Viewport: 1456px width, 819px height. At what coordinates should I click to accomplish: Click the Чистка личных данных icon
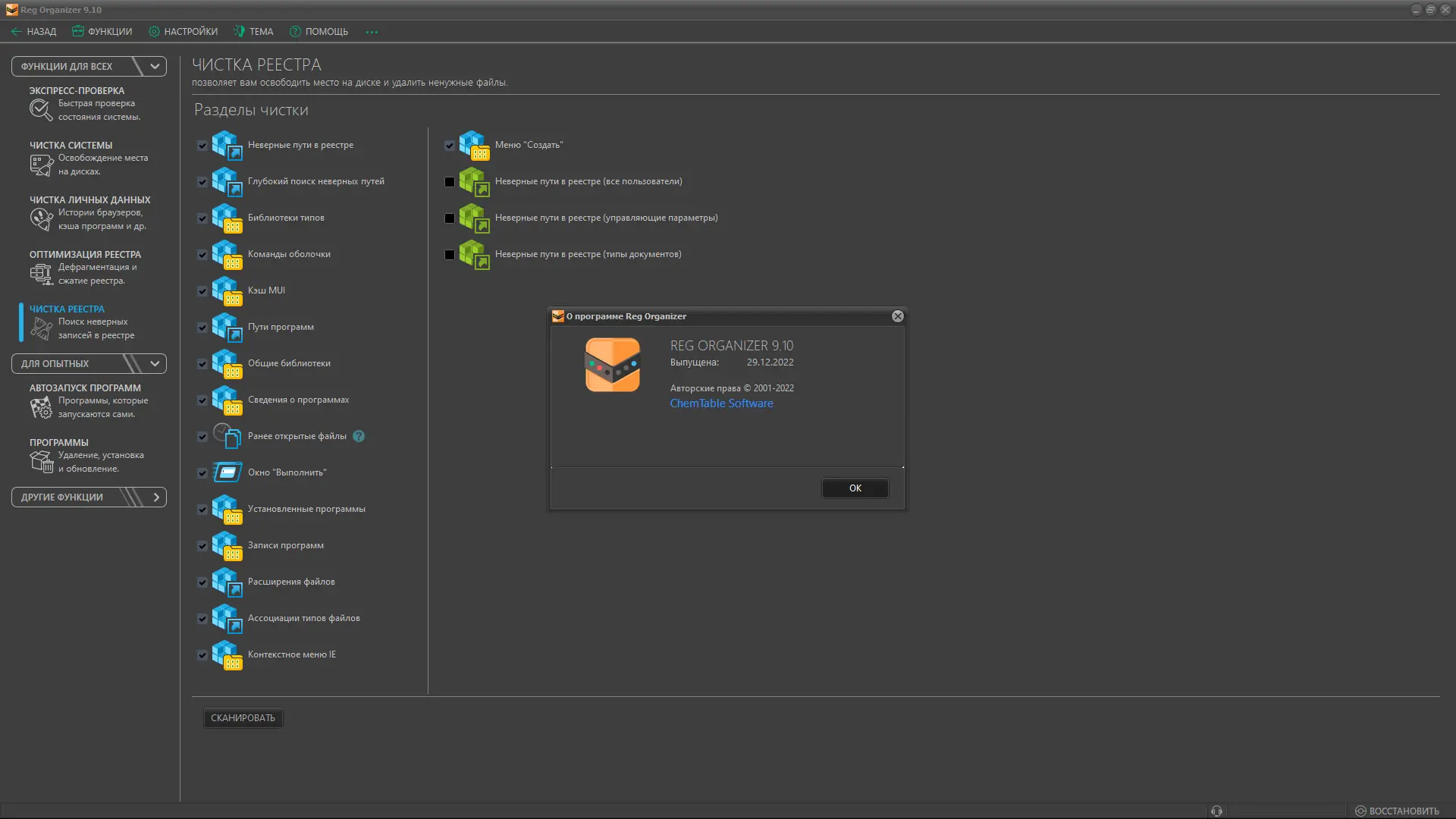point(41,219)
